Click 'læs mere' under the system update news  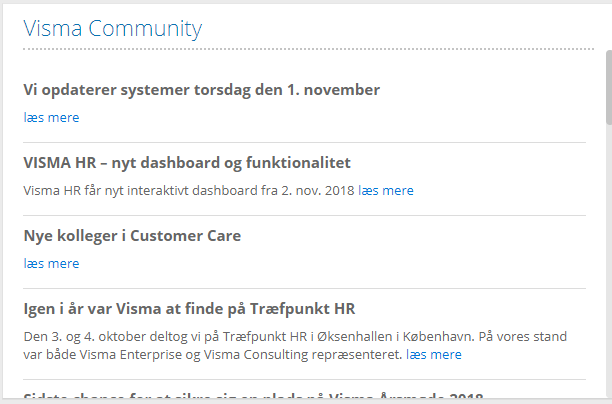51,117
